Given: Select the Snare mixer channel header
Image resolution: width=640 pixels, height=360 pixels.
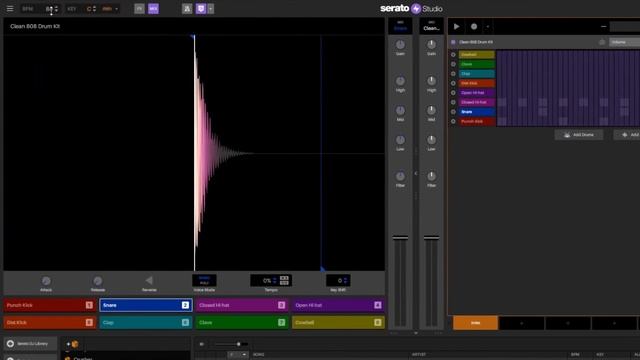Looking at the screenshot, I should coord(400,26).
